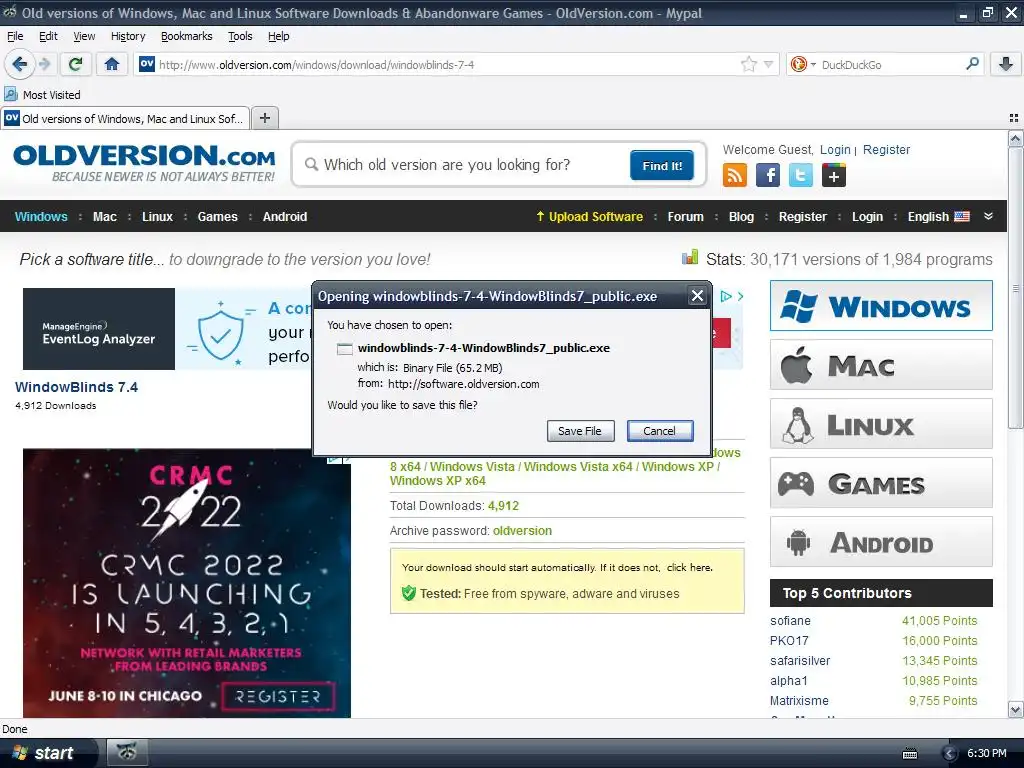The image size is (1024, 768).
Task: Open the WindowBlinds 7.4 title link
Action: tap(76, 387)
